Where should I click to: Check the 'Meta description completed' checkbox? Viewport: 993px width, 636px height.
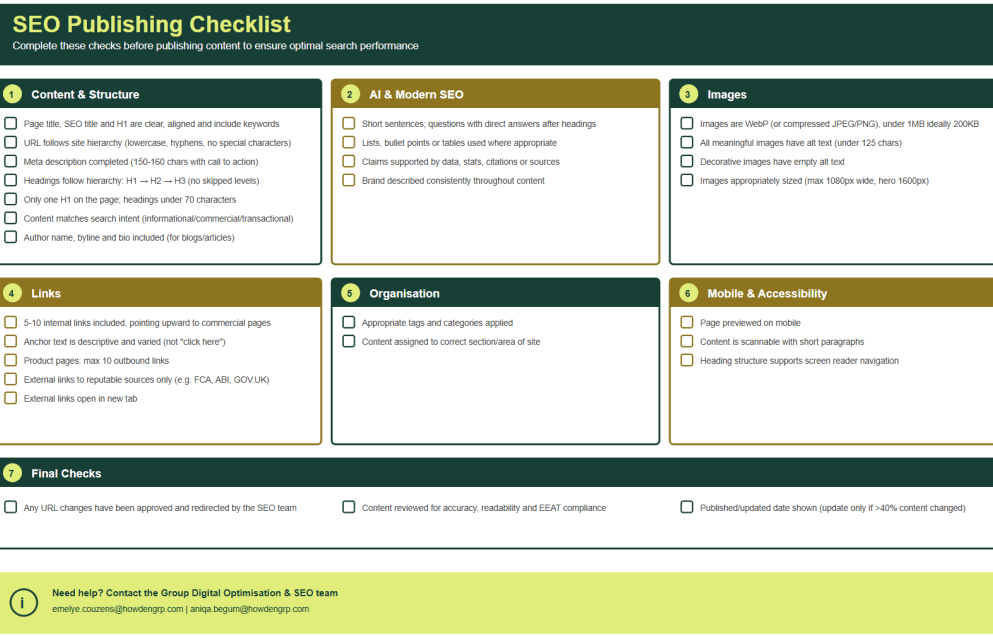click(11, 162)
